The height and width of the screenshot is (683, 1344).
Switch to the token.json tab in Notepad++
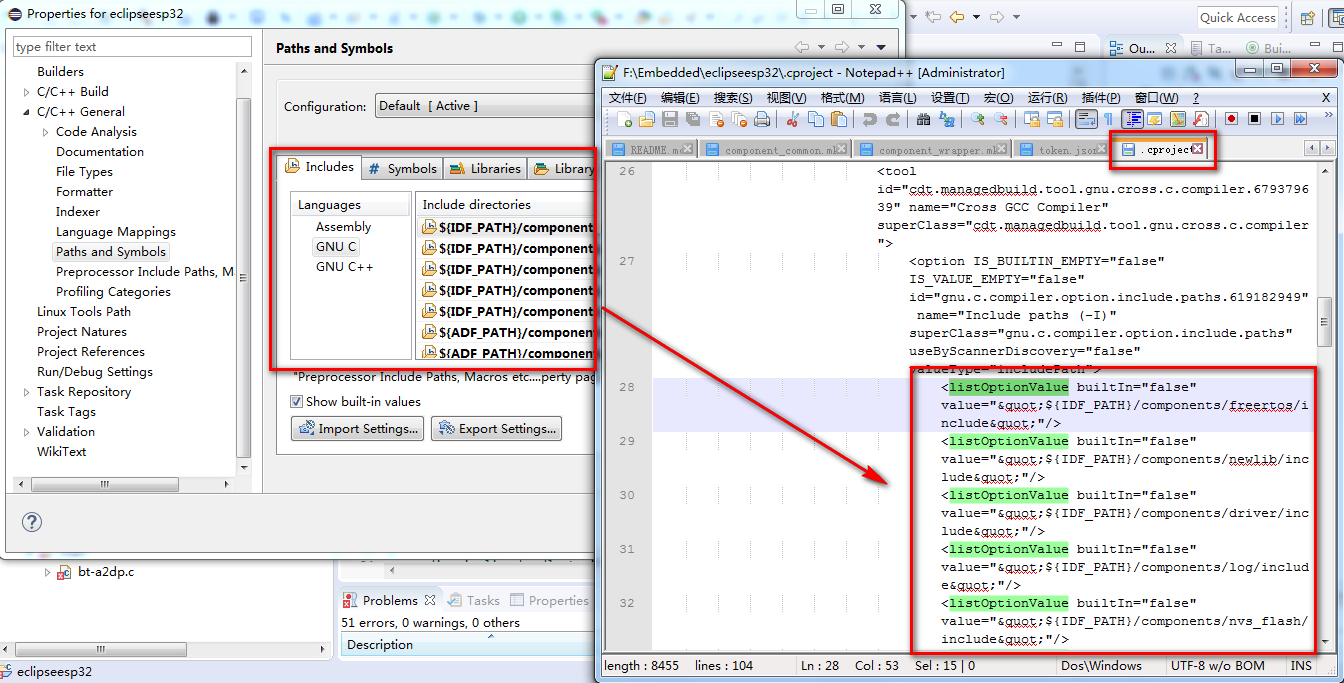click(1061, 150)
